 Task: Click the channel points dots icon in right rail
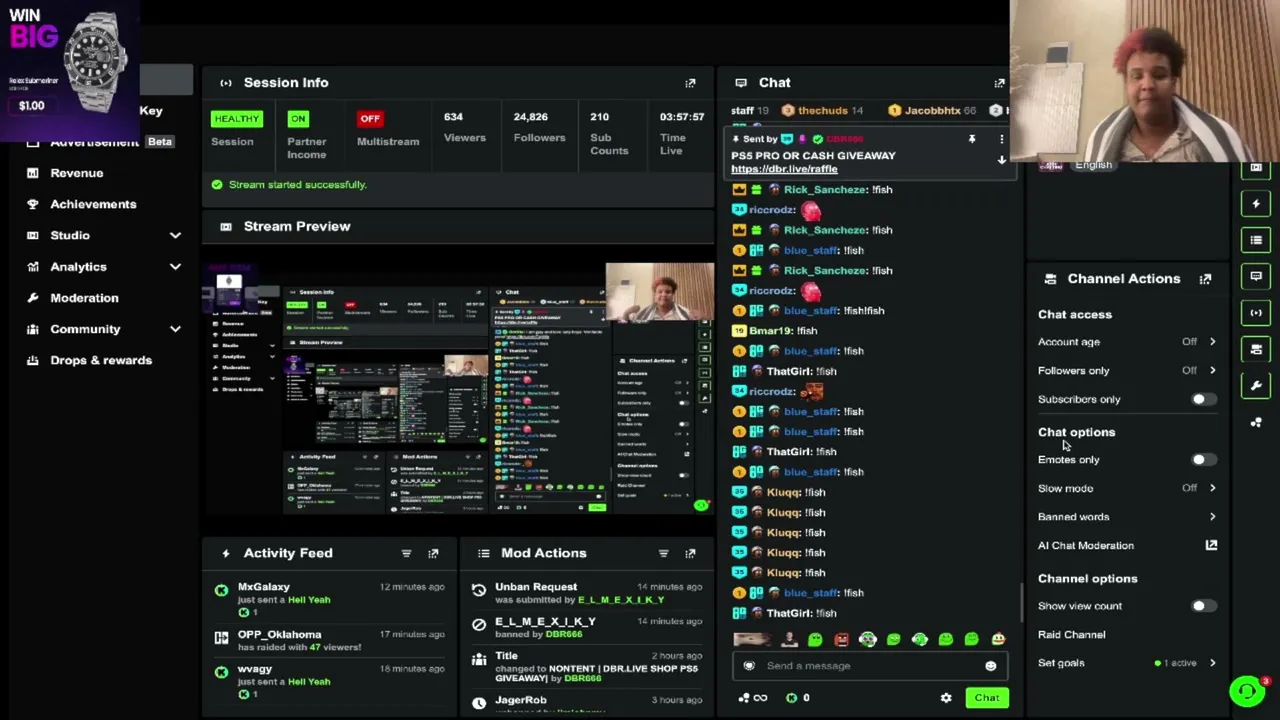[x=1256, y=422]
